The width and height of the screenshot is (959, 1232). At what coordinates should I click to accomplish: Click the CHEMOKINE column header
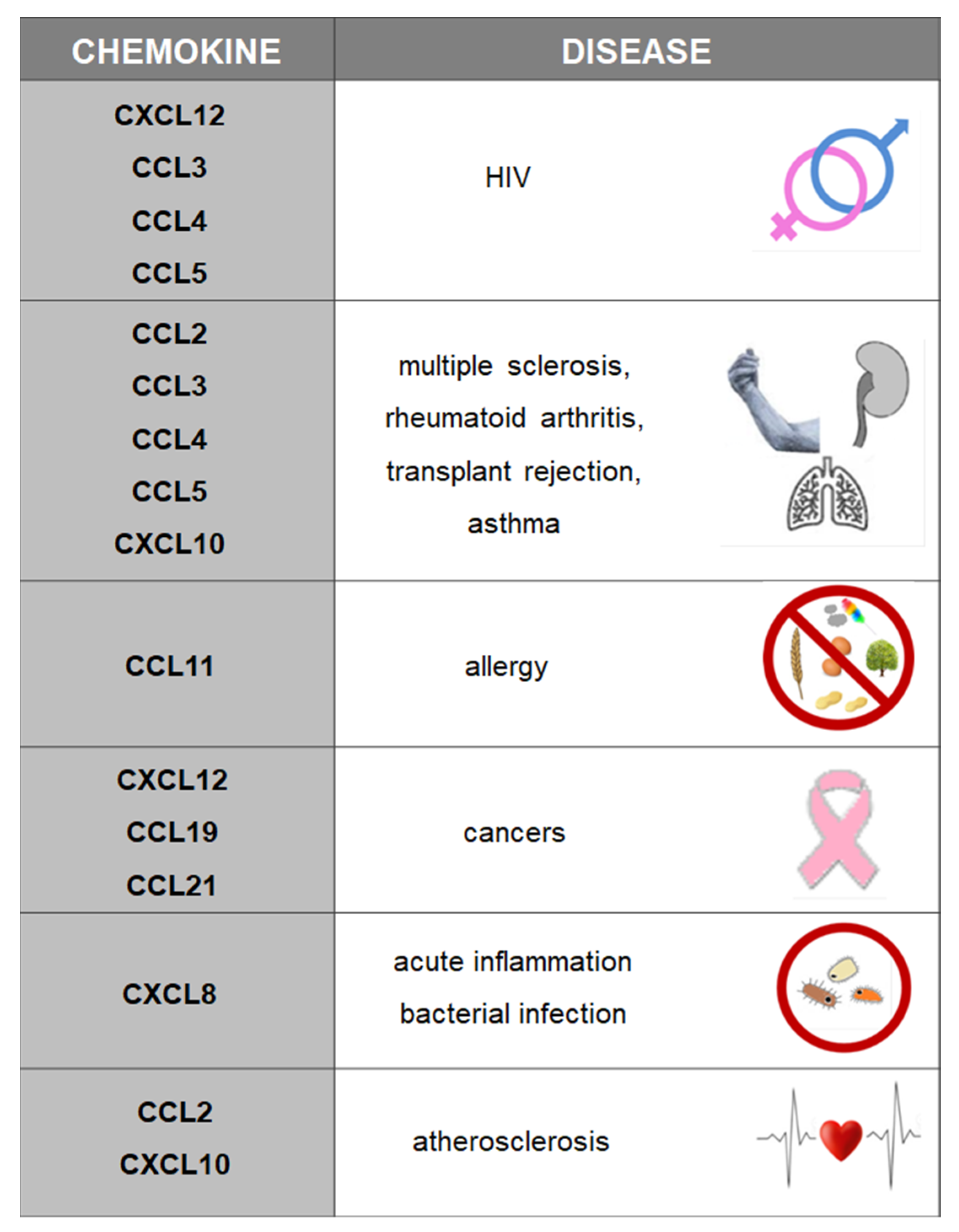[176, 51]
